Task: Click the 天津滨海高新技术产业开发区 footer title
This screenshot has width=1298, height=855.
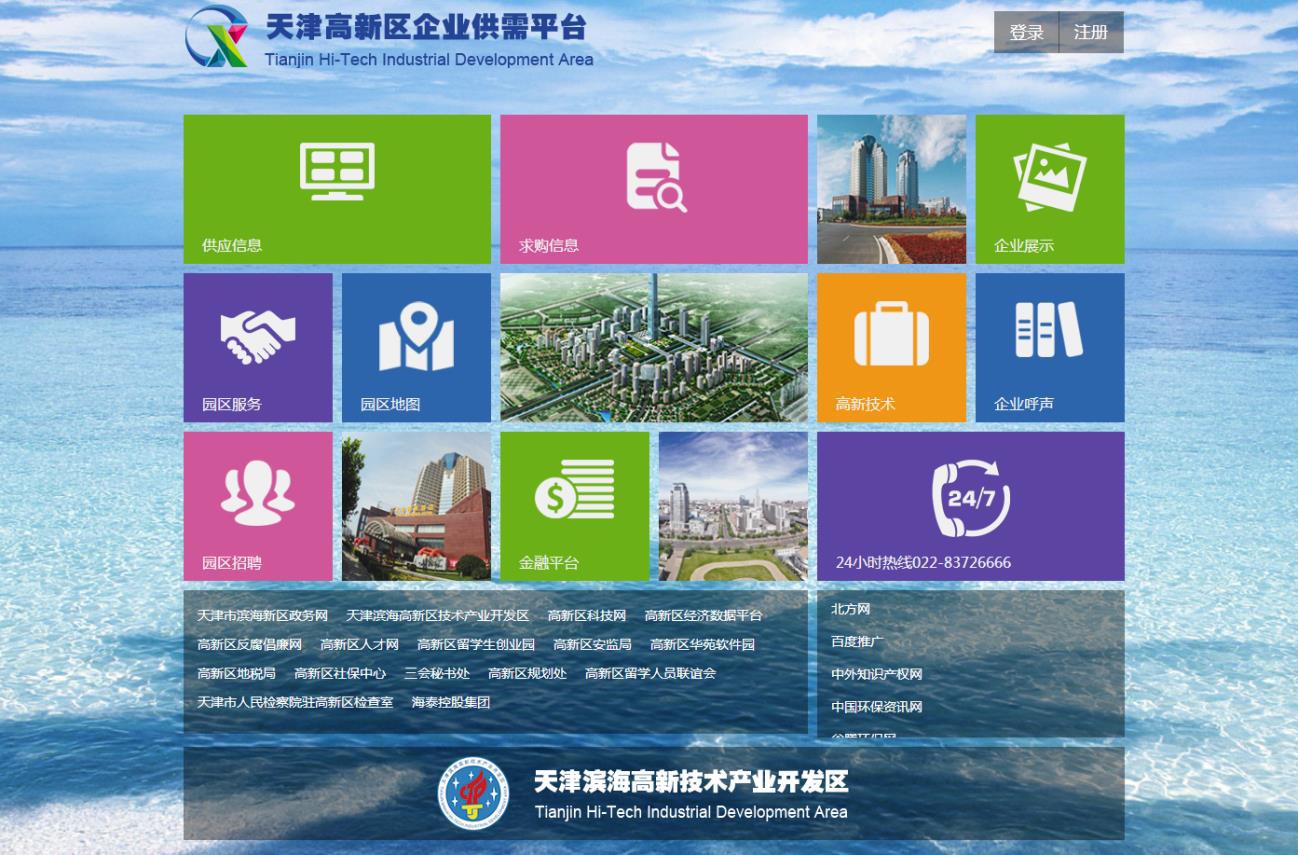Action: tap(691, 781)
